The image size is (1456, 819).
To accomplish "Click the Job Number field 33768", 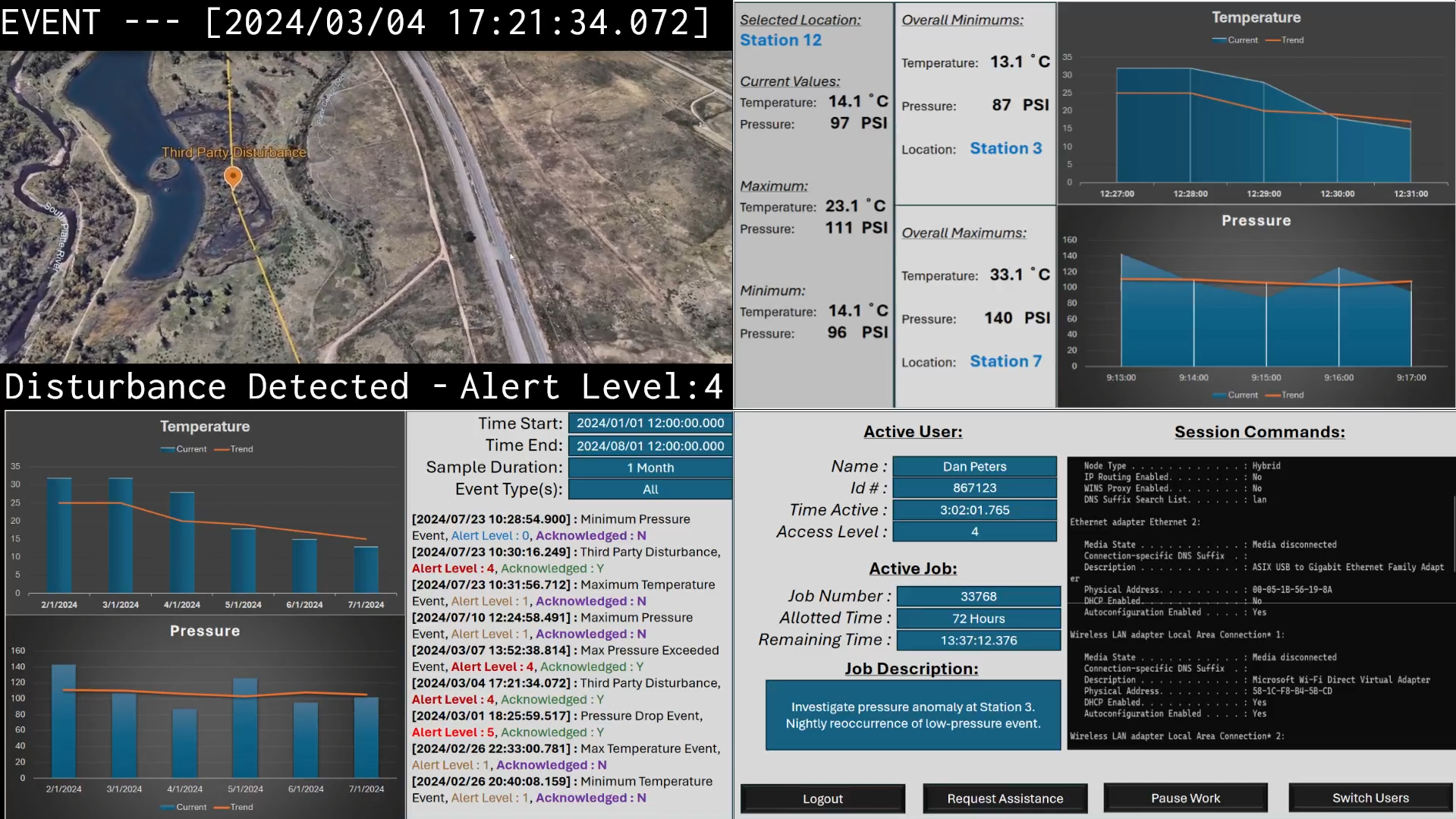I will click(978, 597).
